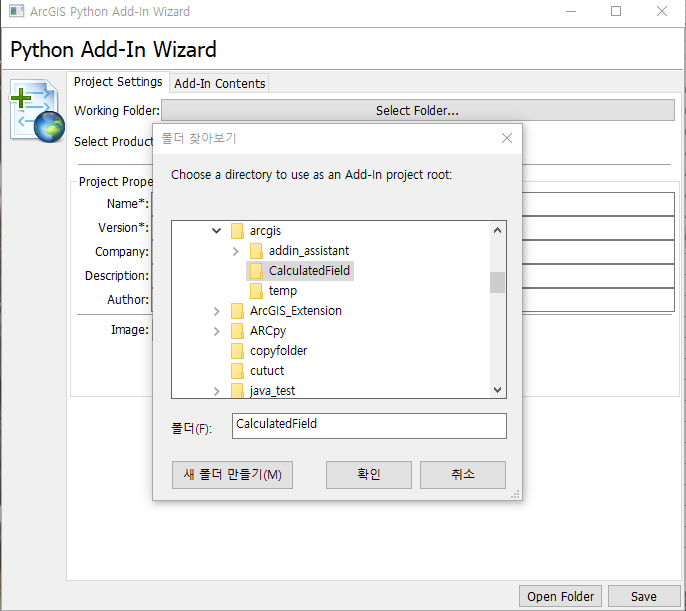Expand the java_test folder node
The width and height of the screenshot is (686, 611).
point(217,391)
